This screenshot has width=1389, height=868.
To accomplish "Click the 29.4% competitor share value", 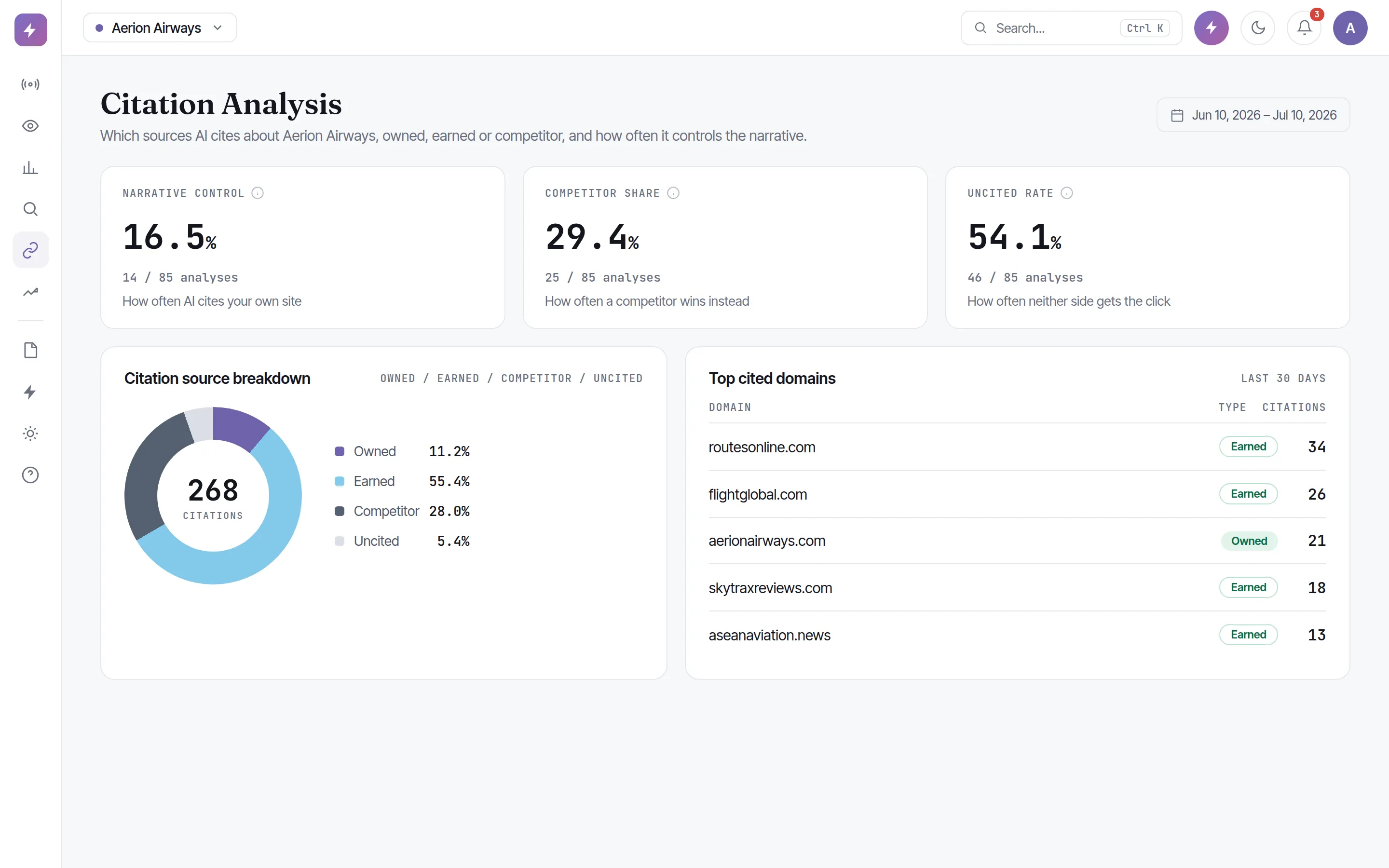I will point(592,236).
